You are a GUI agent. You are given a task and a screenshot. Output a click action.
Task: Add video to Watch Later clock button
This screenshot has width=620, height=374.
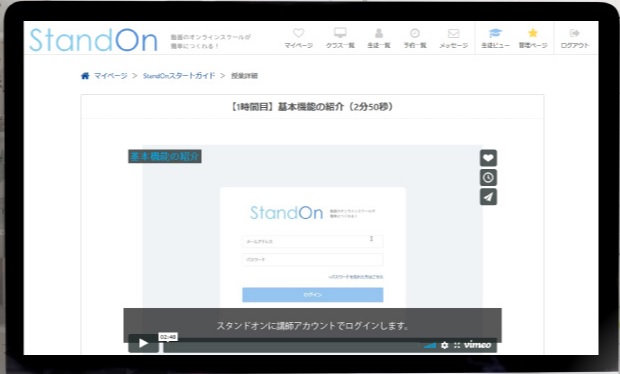488,178
